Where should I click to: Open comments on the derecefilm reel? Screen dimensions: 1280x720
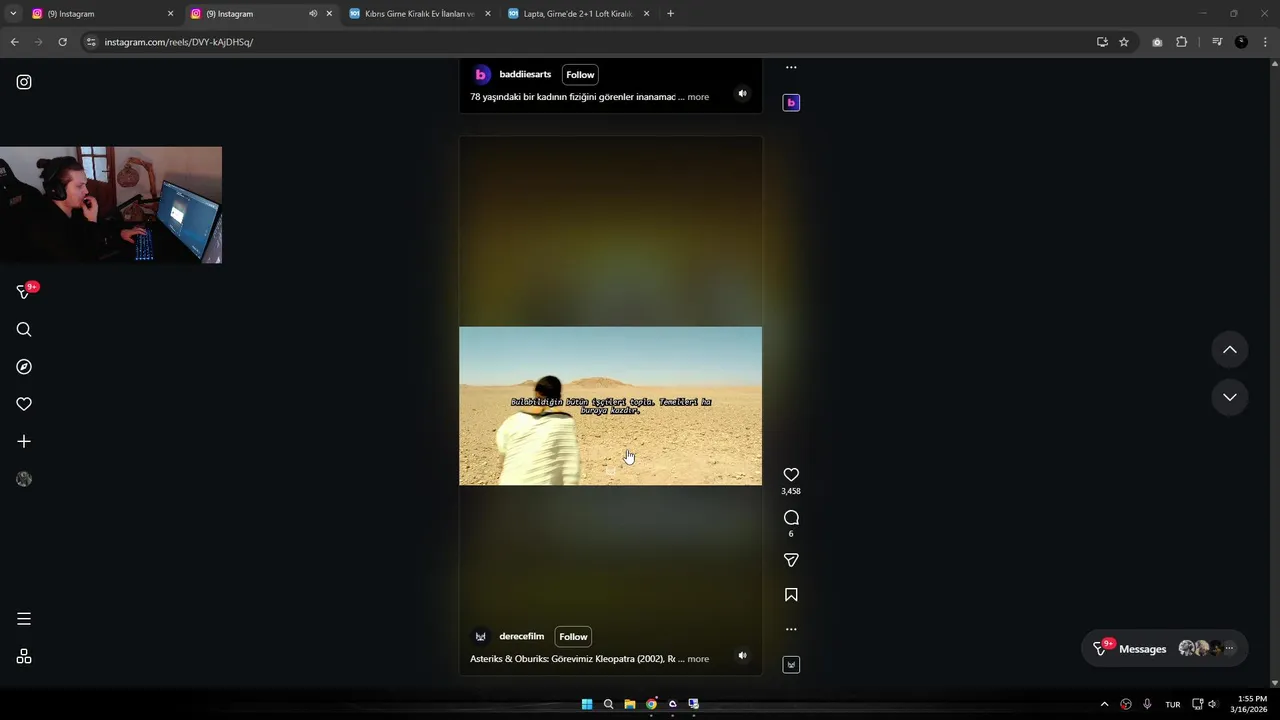pos(791,517)
